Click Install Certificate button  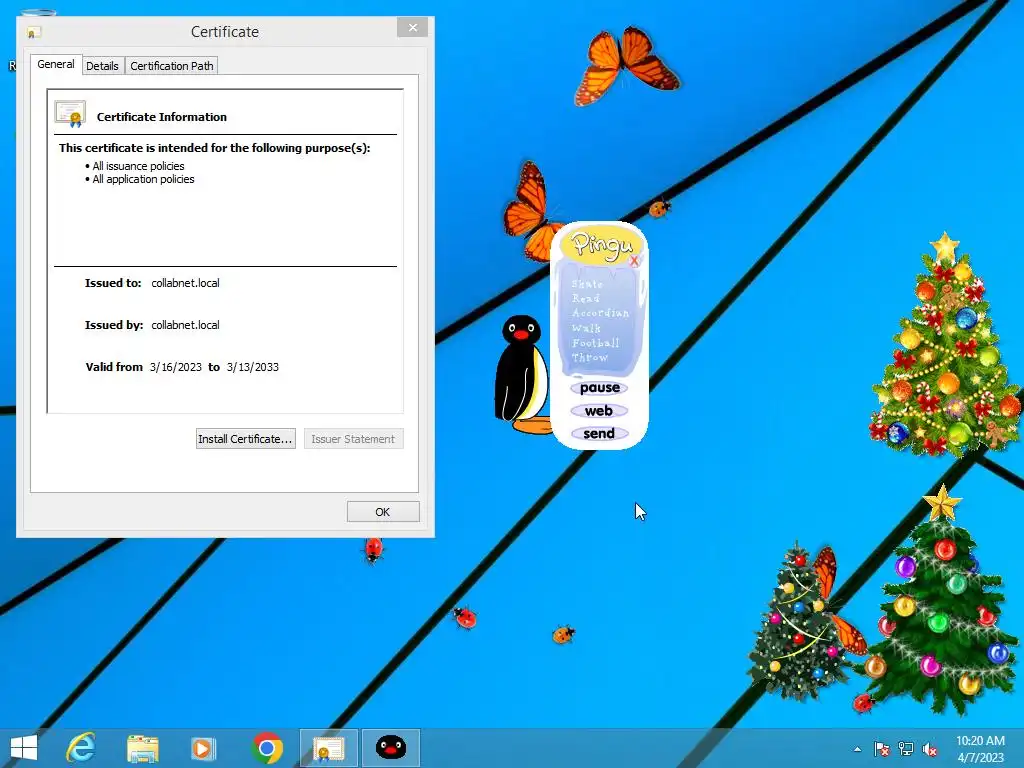pos(246,439)
